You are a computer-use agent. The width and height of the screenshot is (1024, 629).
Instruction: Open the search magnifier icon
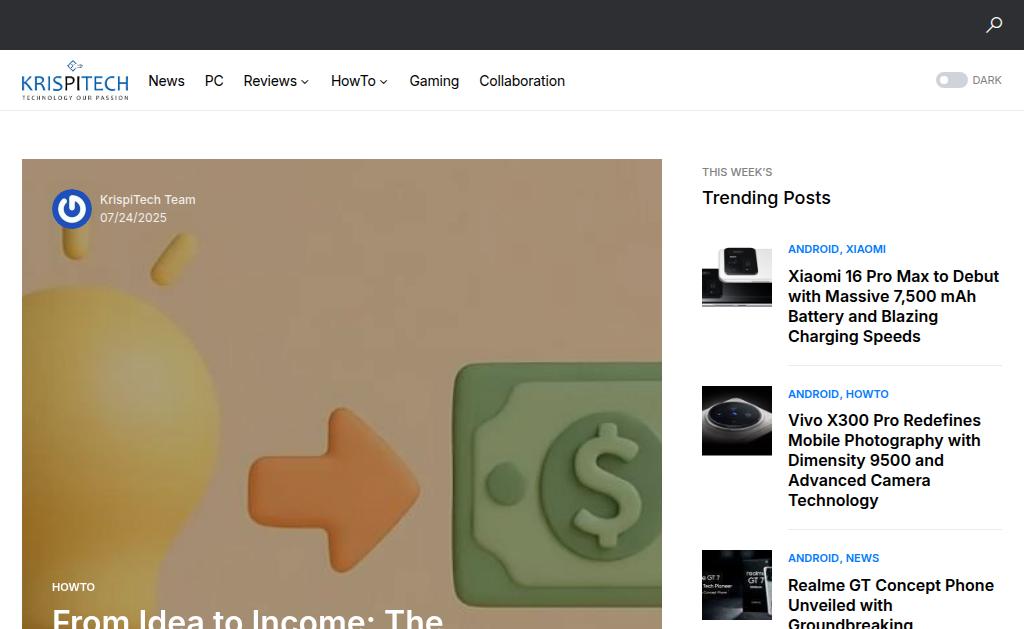(994, 25)
